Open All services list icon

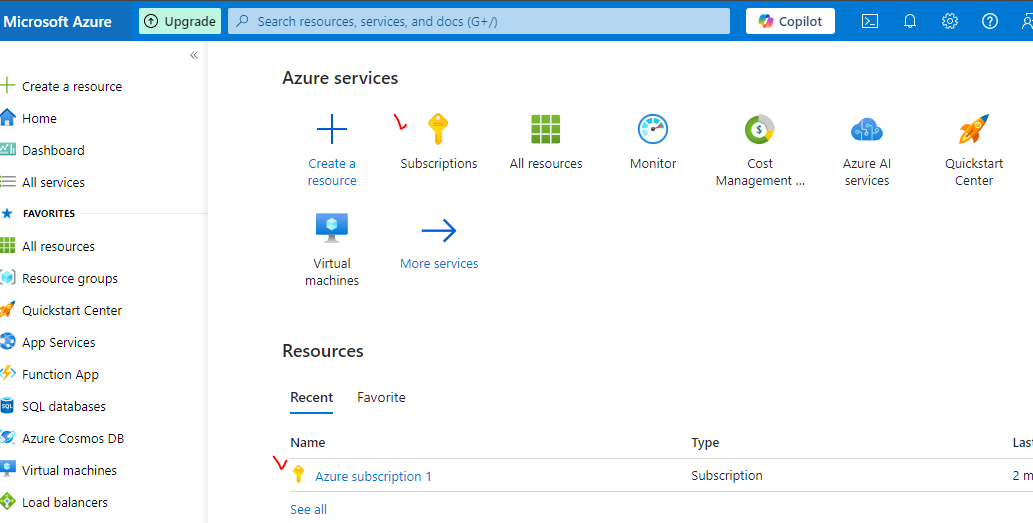pos(7,182)
